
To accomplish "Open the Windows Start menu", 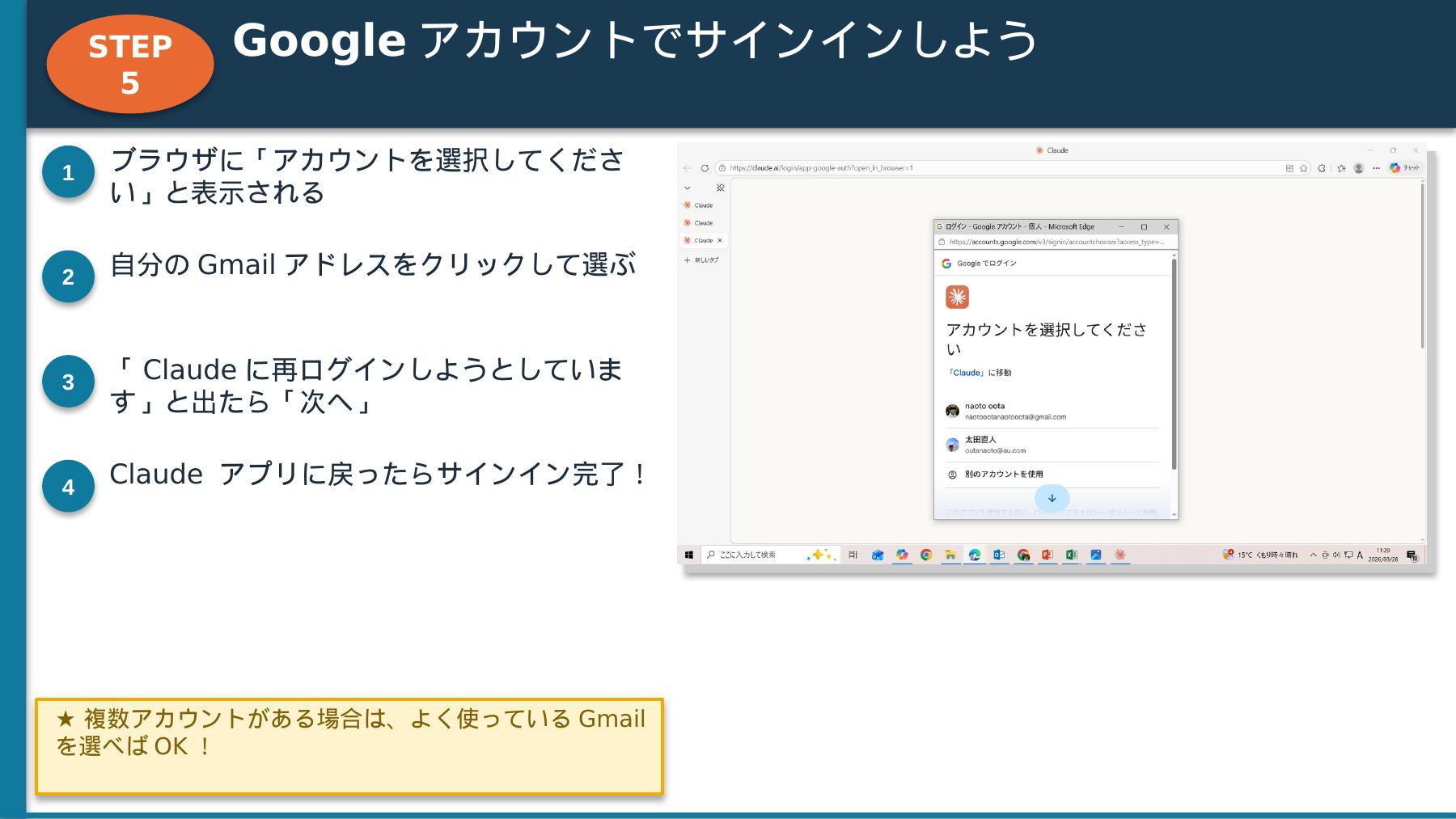I will [689, 555].
